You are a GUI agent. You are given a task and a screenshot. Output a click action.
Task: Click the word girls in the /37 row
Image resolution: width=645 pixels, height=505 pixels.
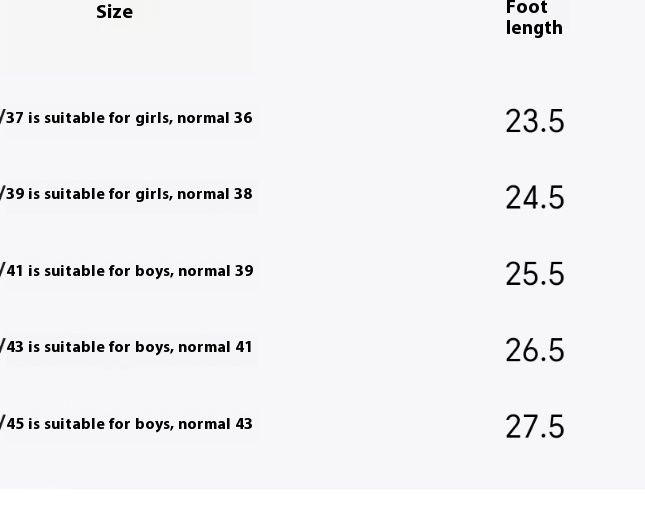pos(153,119)
